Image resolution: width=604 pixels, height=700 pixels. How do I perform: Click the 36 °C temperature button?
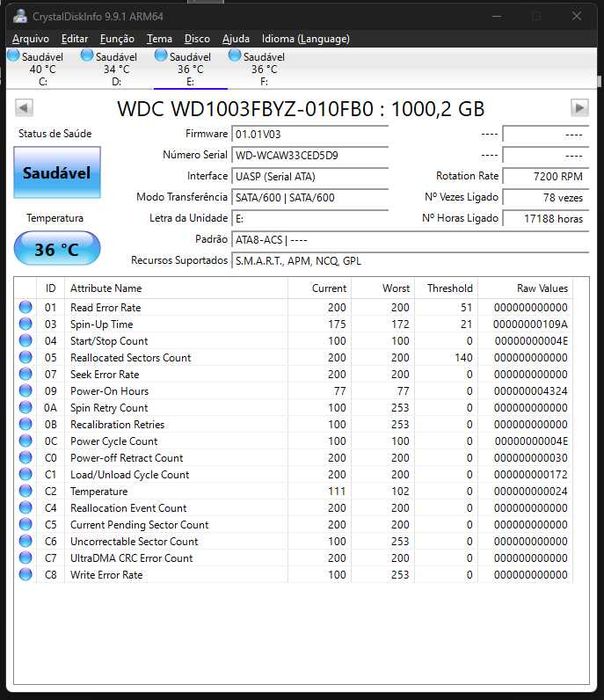(x=57, y=249)
